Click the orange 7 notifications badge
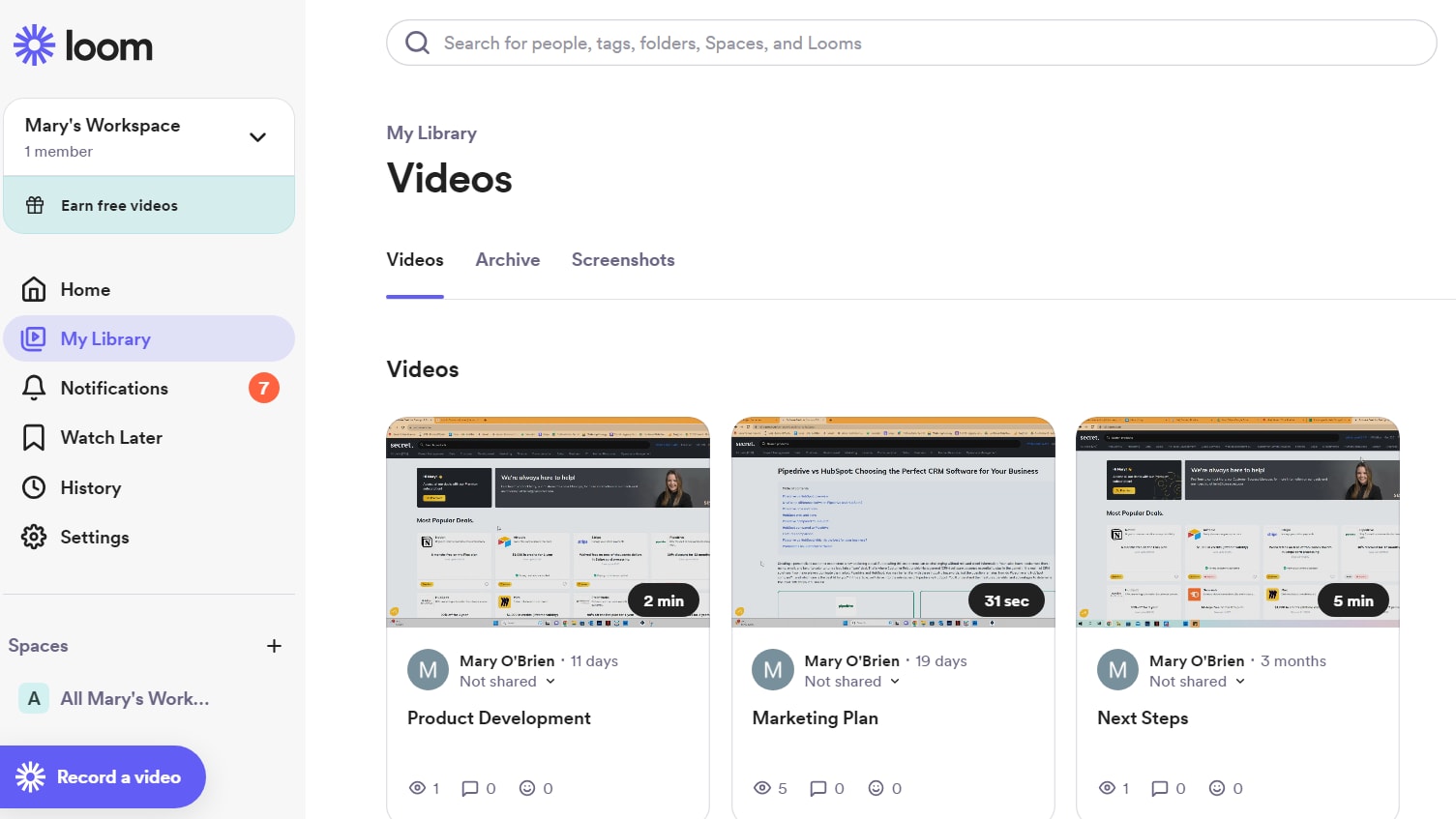The width and height of the screenshot is (1456, 819). point(264,388)
